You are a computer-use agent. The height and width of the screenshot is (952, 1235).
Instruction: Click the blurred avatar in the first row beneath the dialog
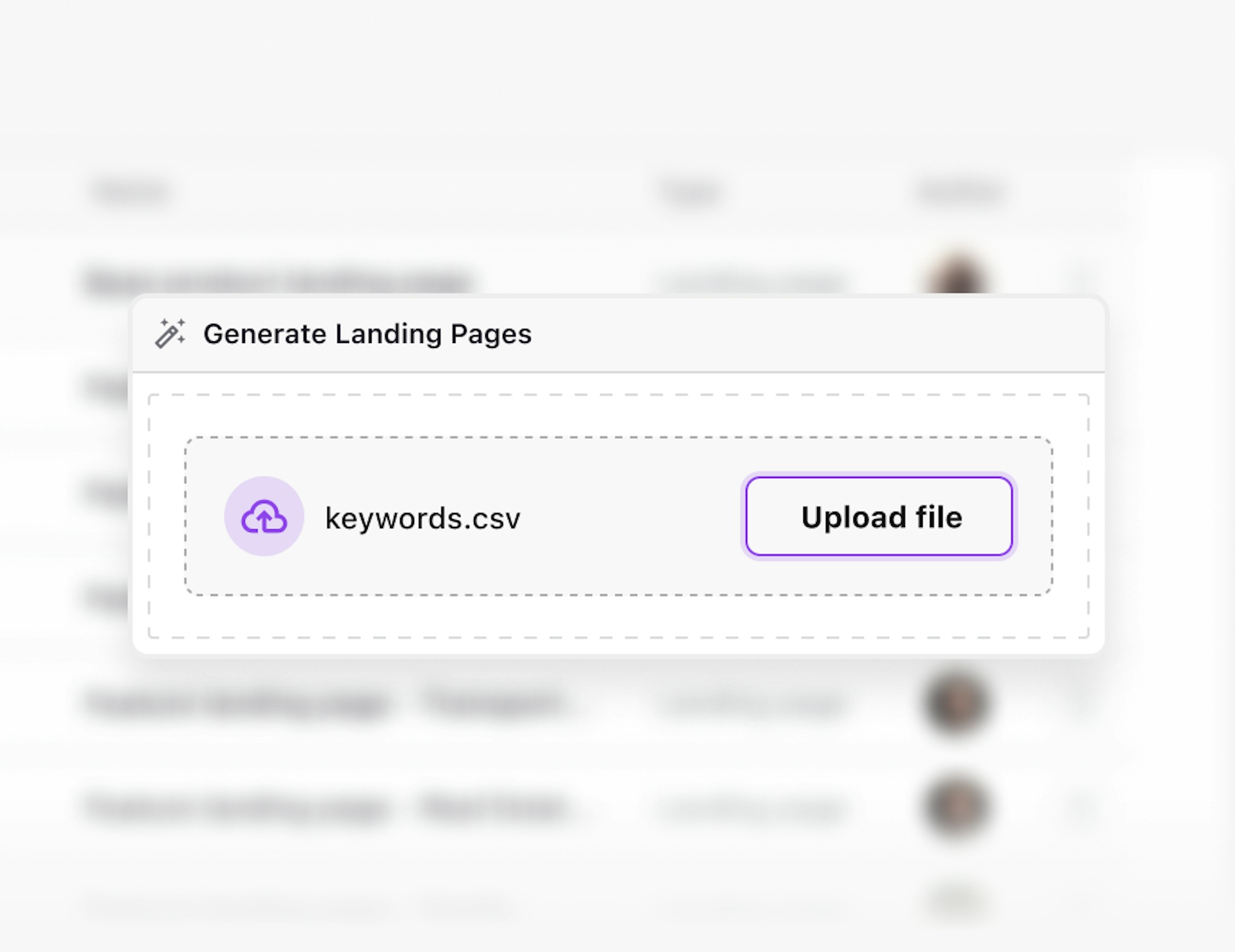pyautogui.click(x=956, y=704)
